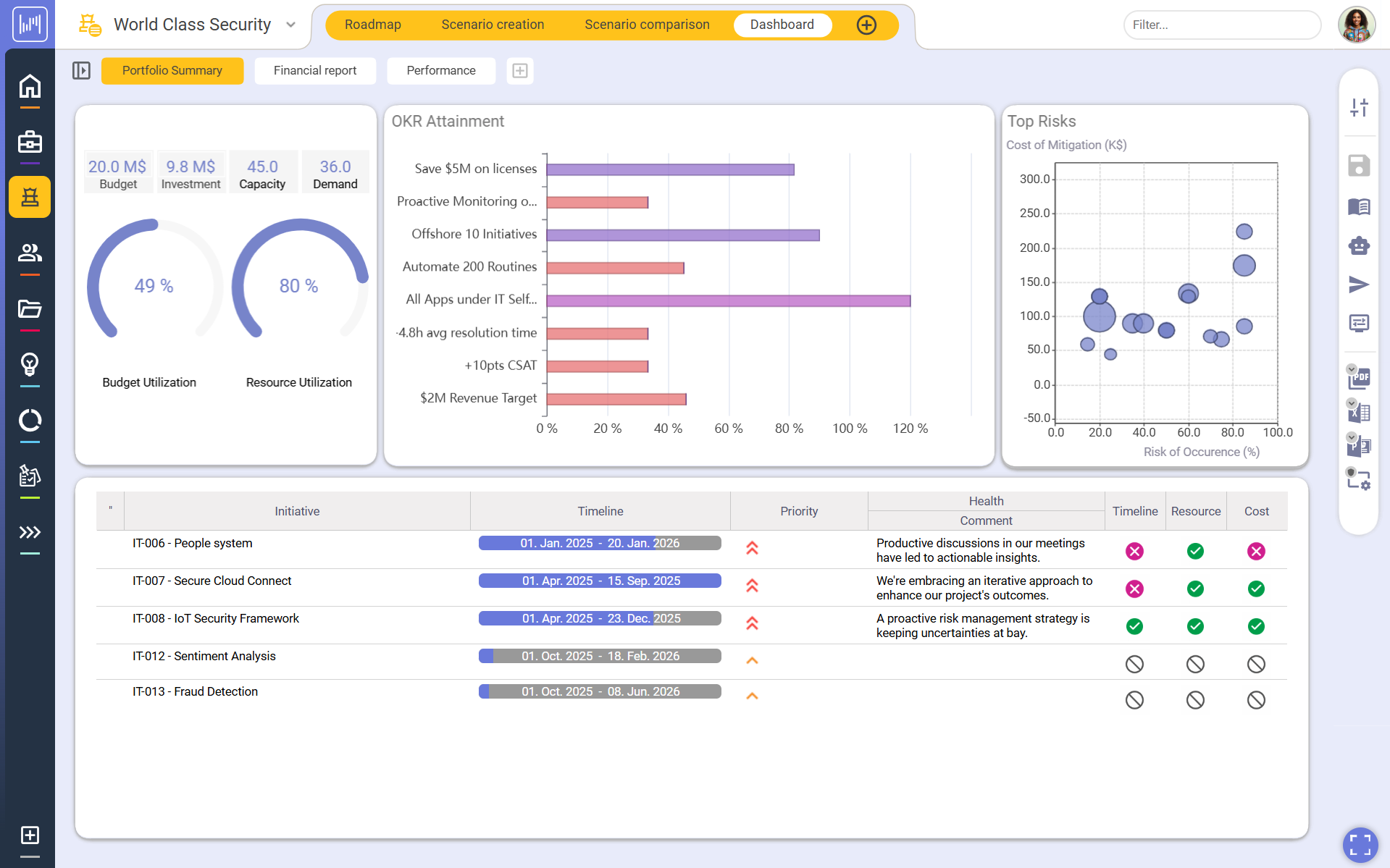Export dashboard using the PDF icon
The height and width of the screenshot is (868, 1390).
point(1359,377)
